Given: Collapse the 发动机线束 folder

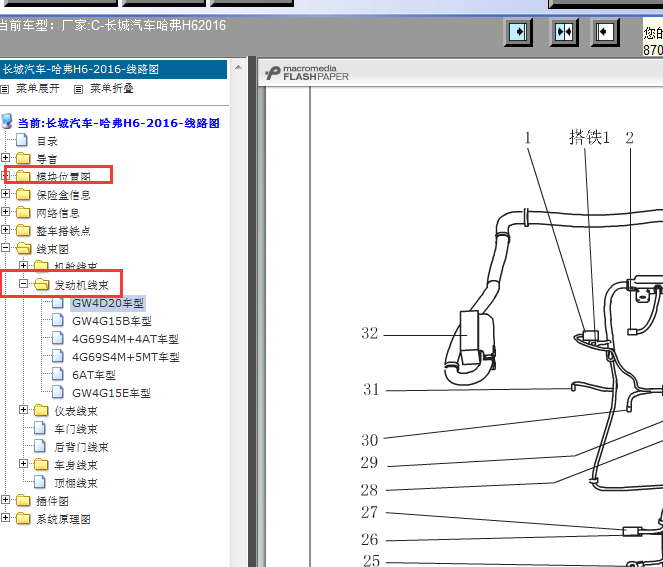Looking at the screenshot, I should (23, 284).
